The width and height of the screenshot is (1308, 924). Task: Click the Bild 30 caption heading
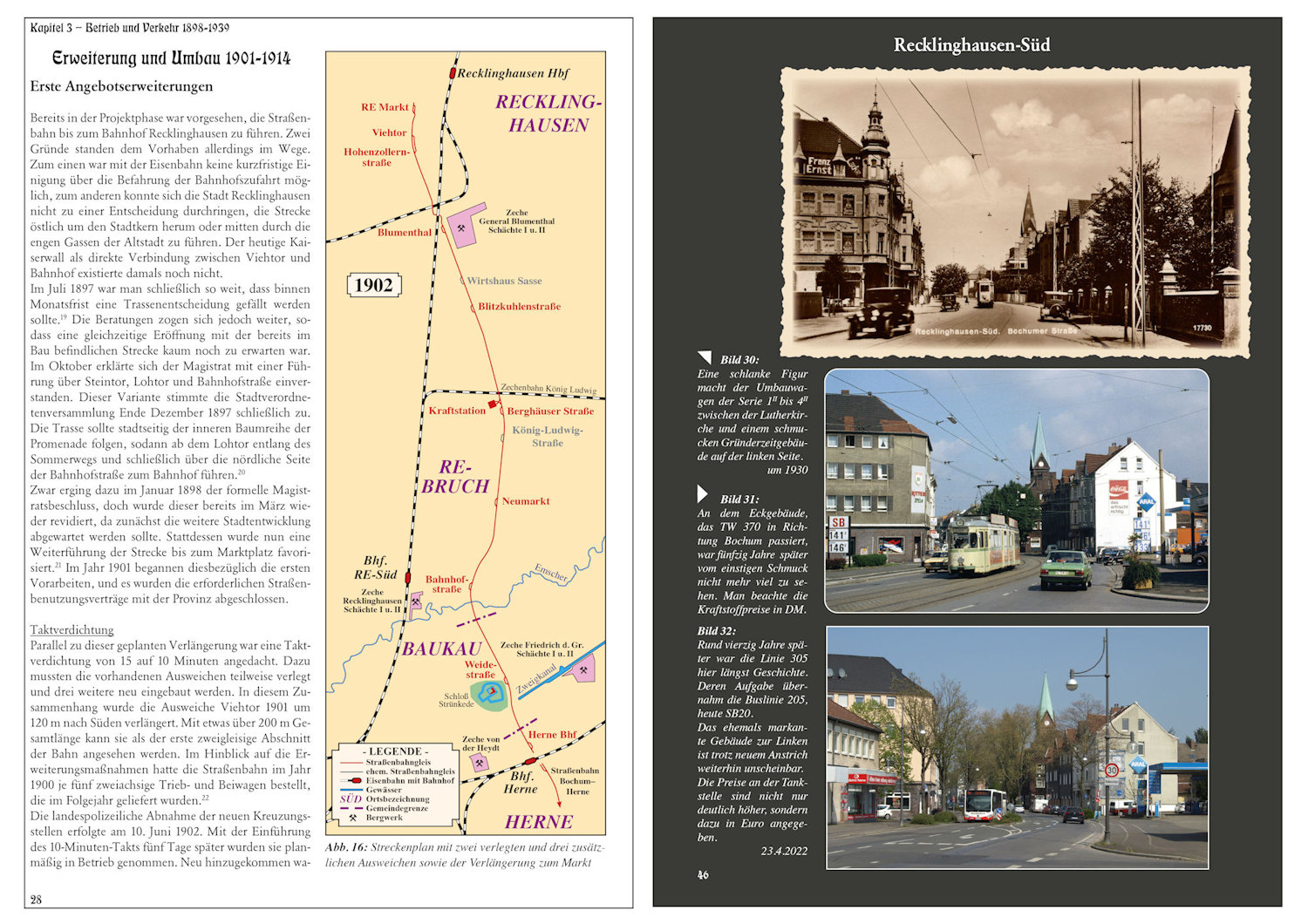tap(739, 359)
